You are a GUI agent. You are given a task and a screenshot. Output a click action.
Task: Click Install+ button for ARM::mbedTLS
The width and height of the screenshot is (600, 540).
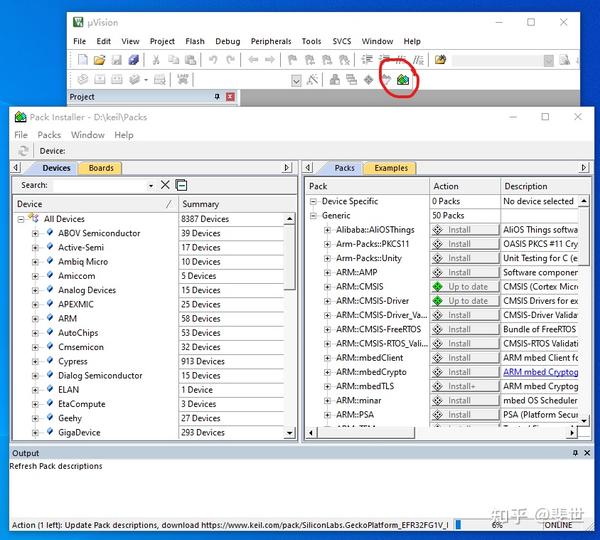click(465, 387)
